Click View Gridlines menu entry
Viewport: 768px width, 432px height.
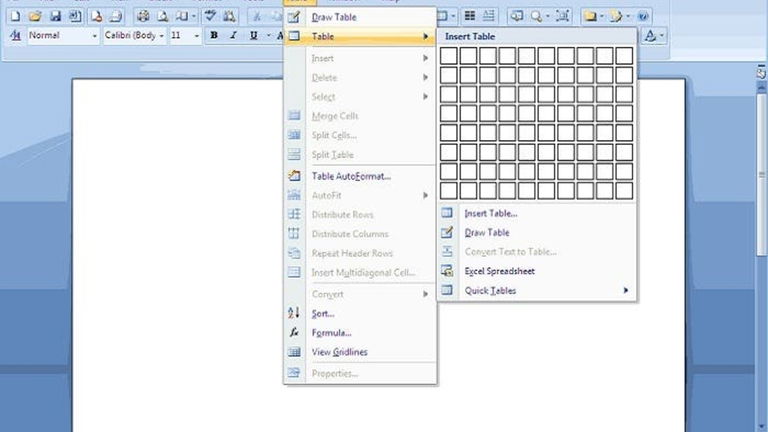339,352
